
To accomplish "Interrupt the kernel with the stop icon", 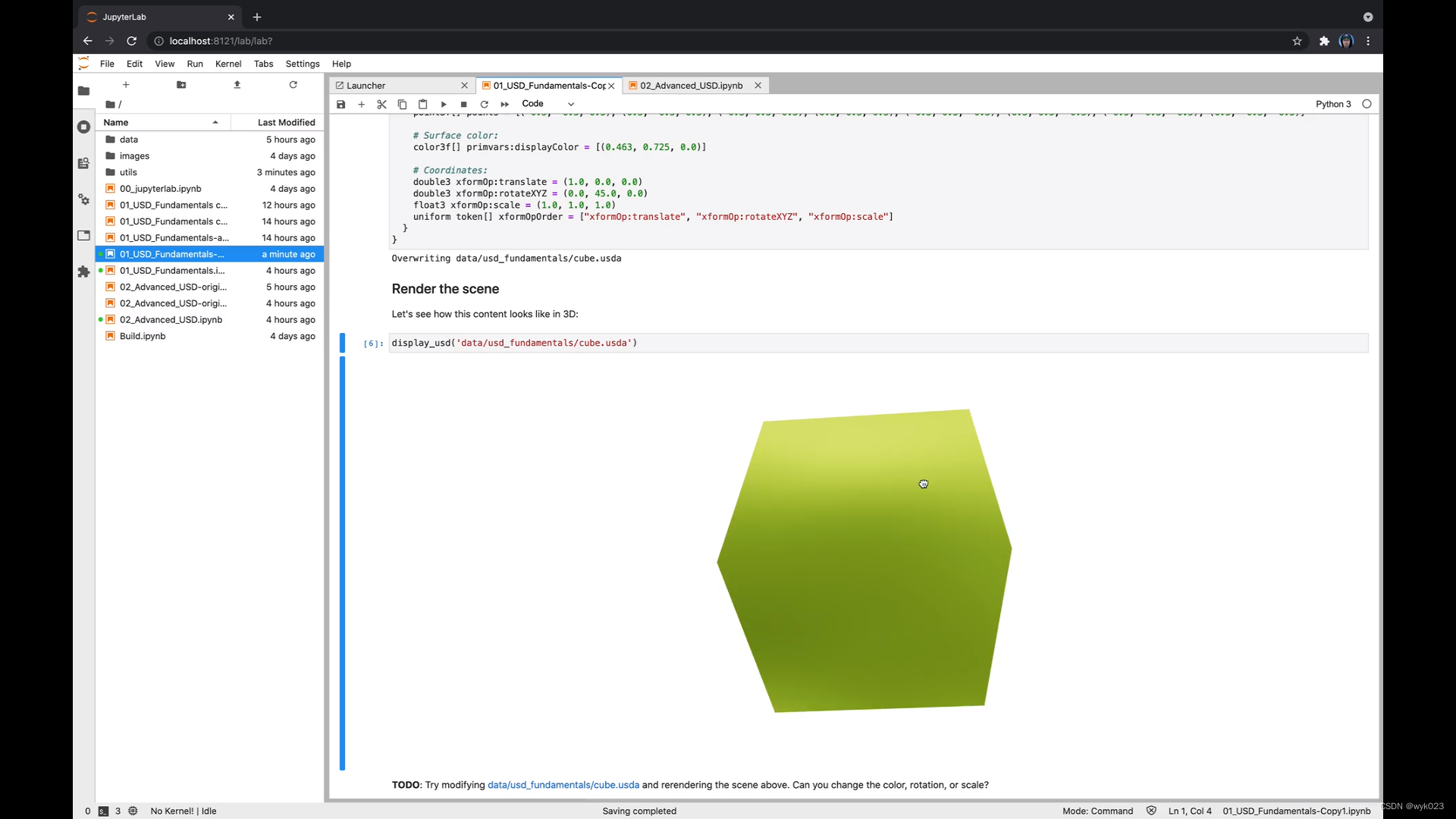I will coord(464,105).
